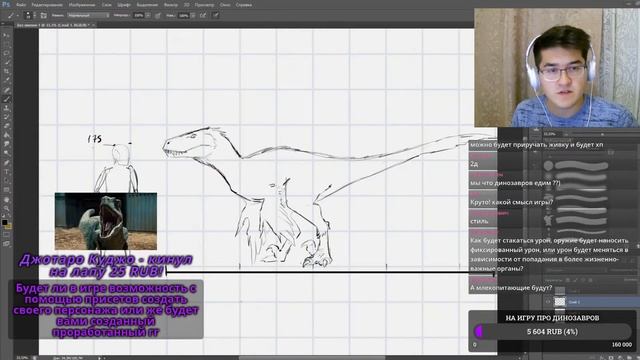
Task: Open the Слои menu
Action: [107, 5]
